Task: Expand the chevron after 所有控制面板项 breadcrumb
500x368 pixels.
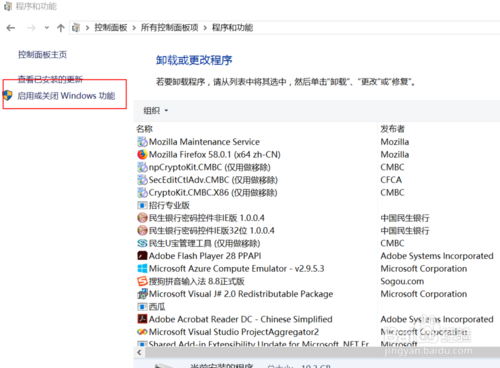Action: click(x=205, y=28)
